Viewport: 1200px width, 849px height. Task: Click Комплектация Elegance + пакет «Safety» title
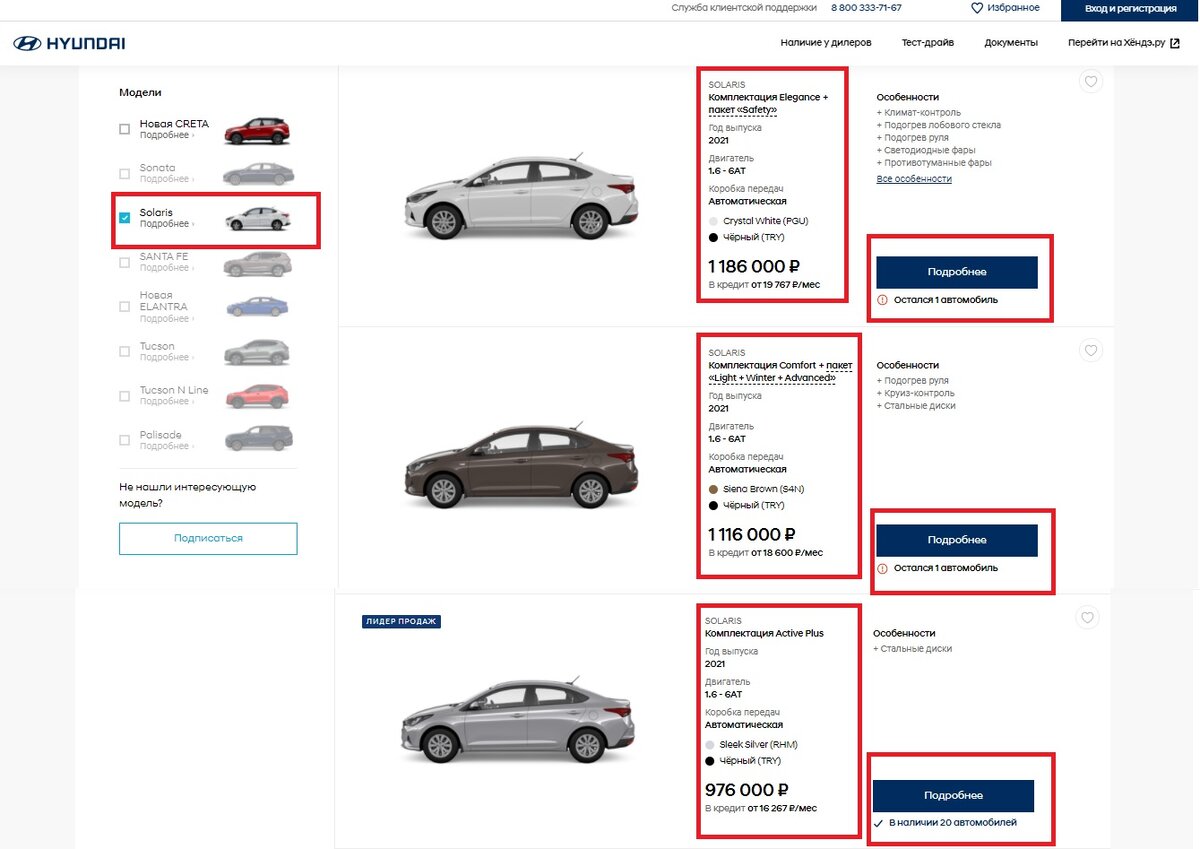[768, 103]
